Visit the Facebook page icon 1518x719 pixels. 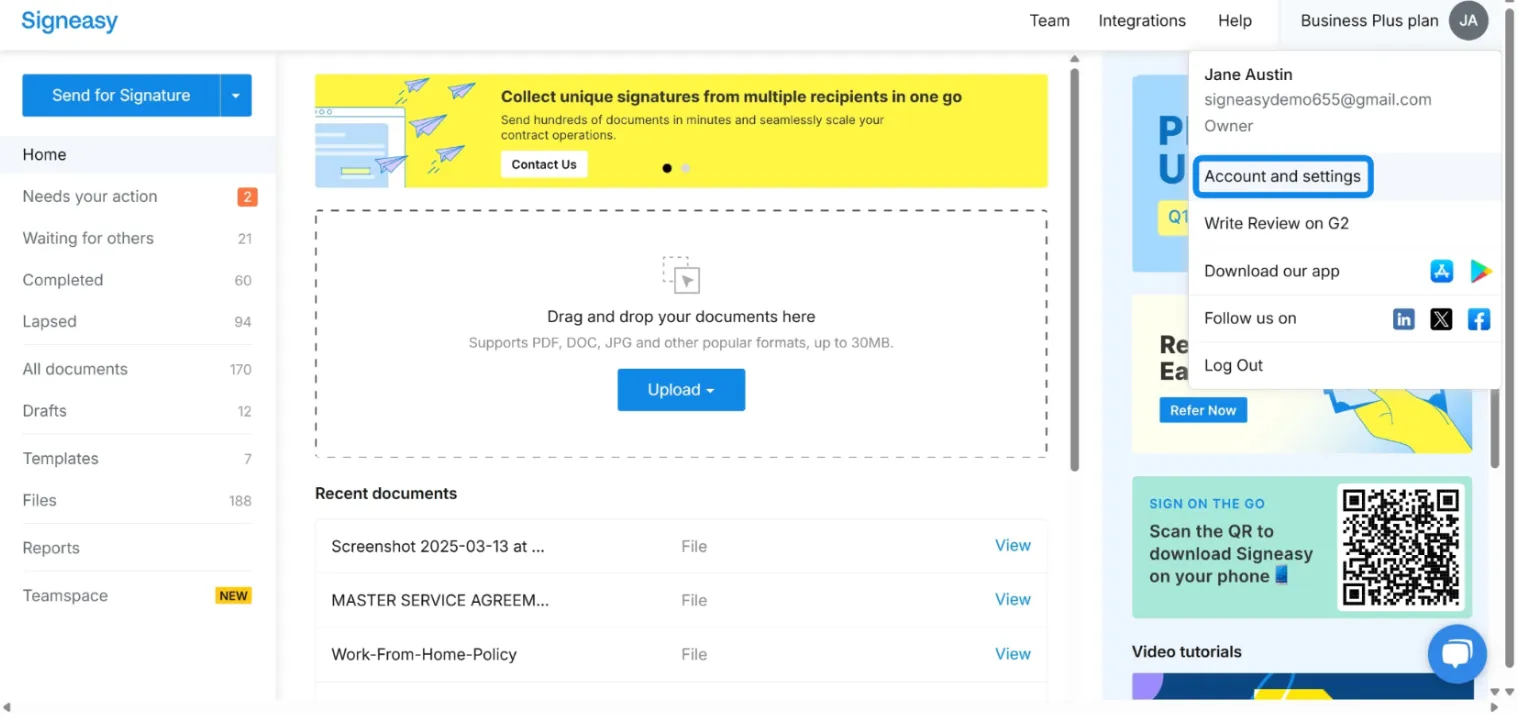pyautogui.click(x=1479, y=319)
